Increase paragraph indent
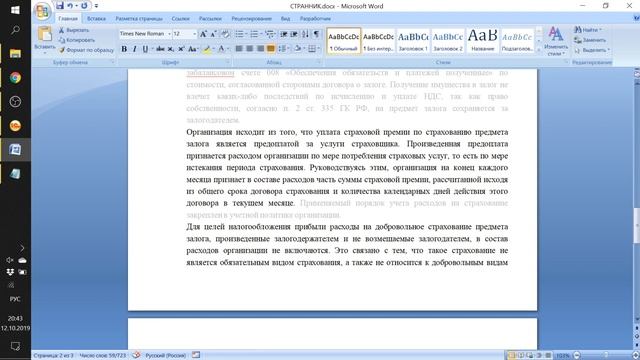640x360 pixels. coord(294,34)
